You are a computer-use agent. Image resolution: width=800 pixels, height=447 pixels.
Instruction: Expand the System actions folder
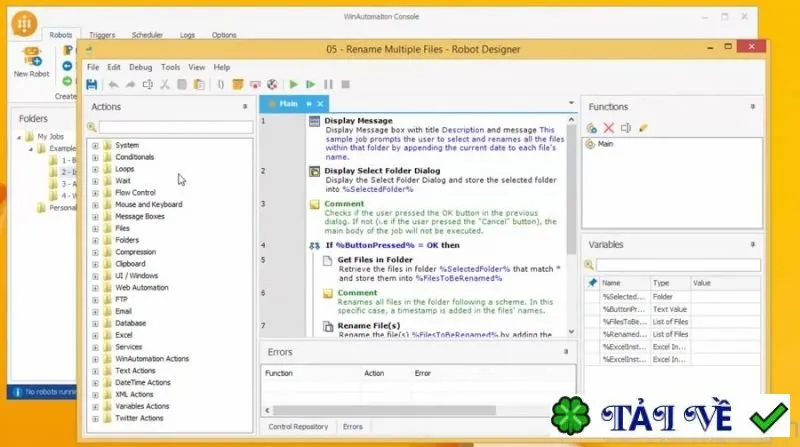click(x=95, y=145)
